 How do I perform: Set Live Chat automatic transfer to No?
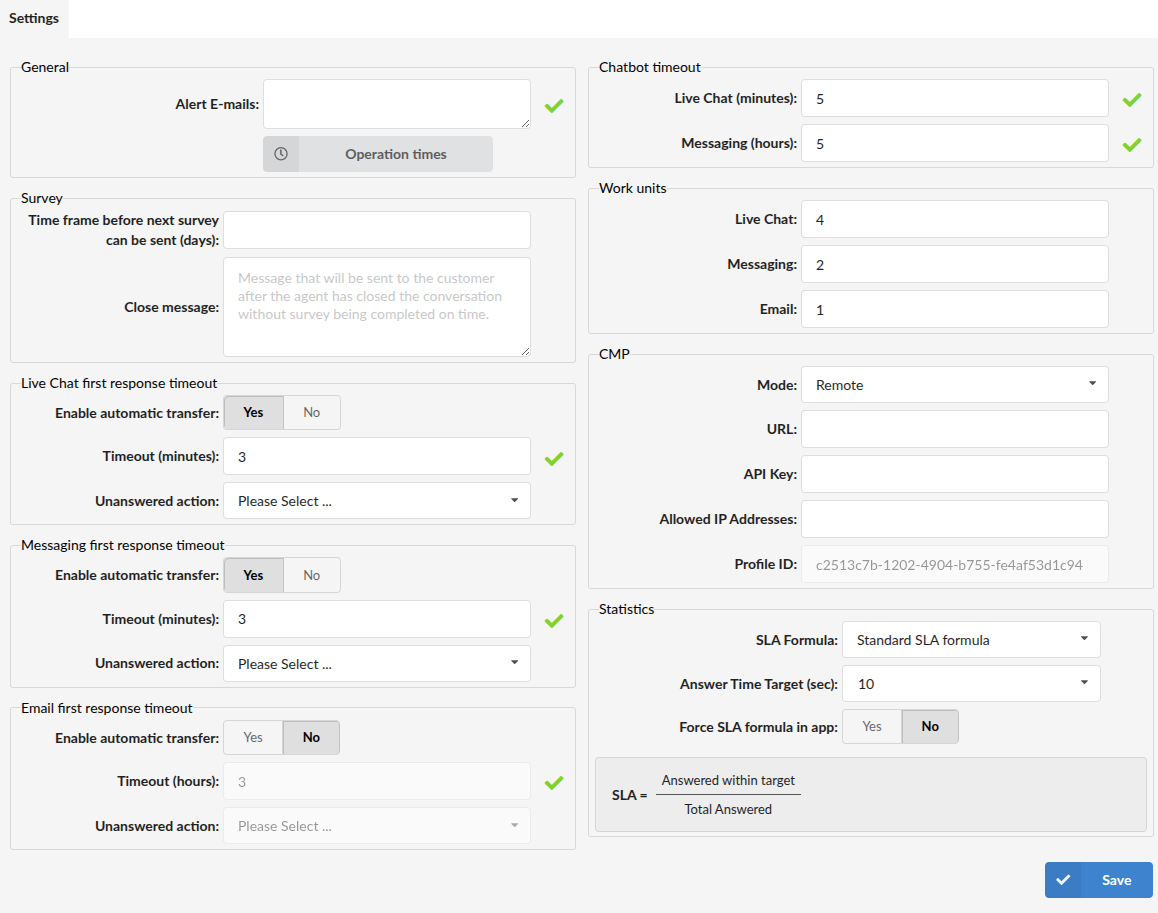312,412
